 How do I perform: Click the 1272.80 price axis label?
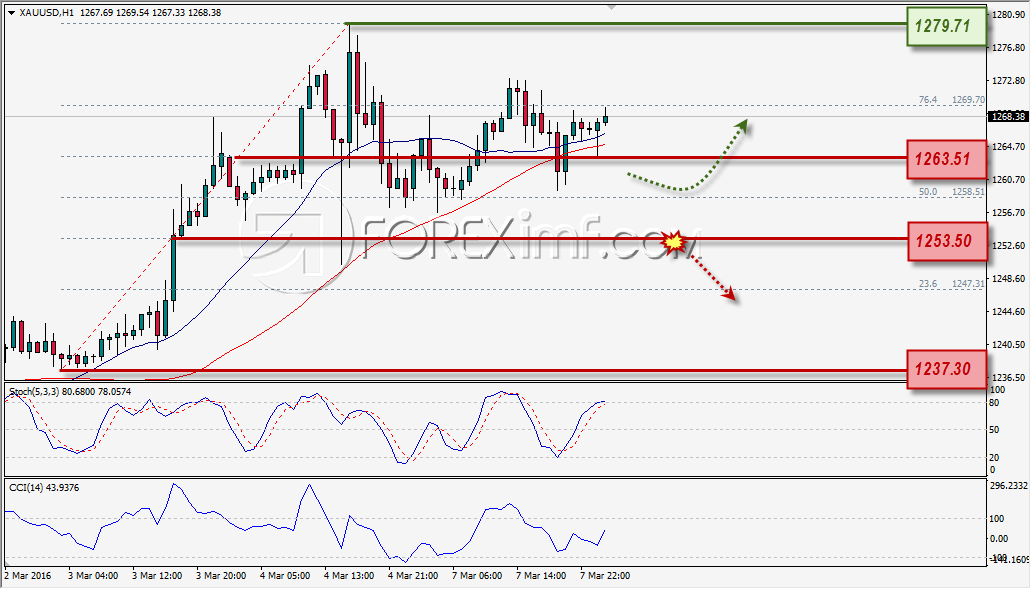(1008, 80)
